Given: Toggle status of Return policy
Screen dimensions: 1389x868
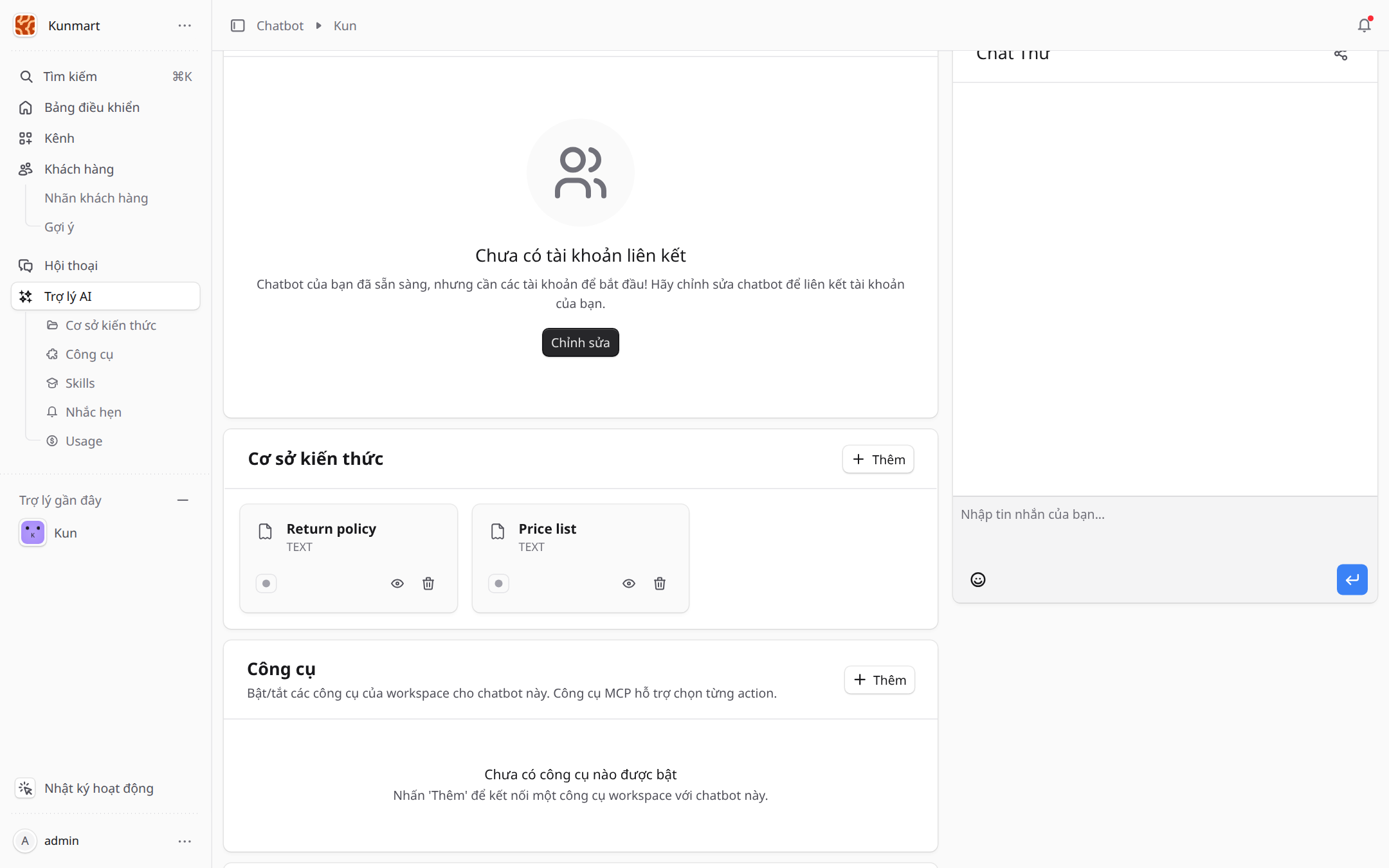Looking at the screenshot, I should coord(266,584).
